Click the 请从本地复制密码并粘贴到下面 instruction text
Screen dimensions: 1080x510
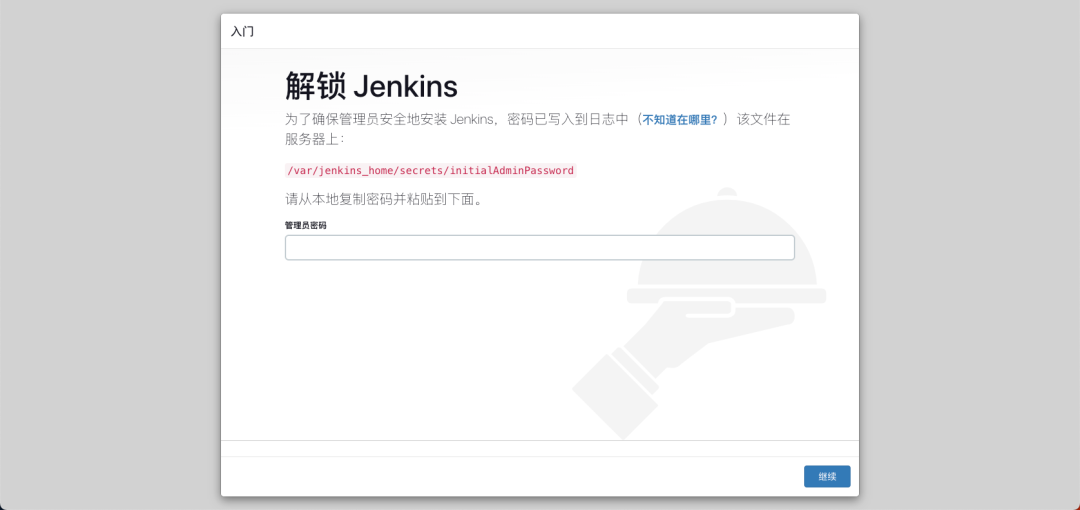pyautogui.click(x=383, y=200)
